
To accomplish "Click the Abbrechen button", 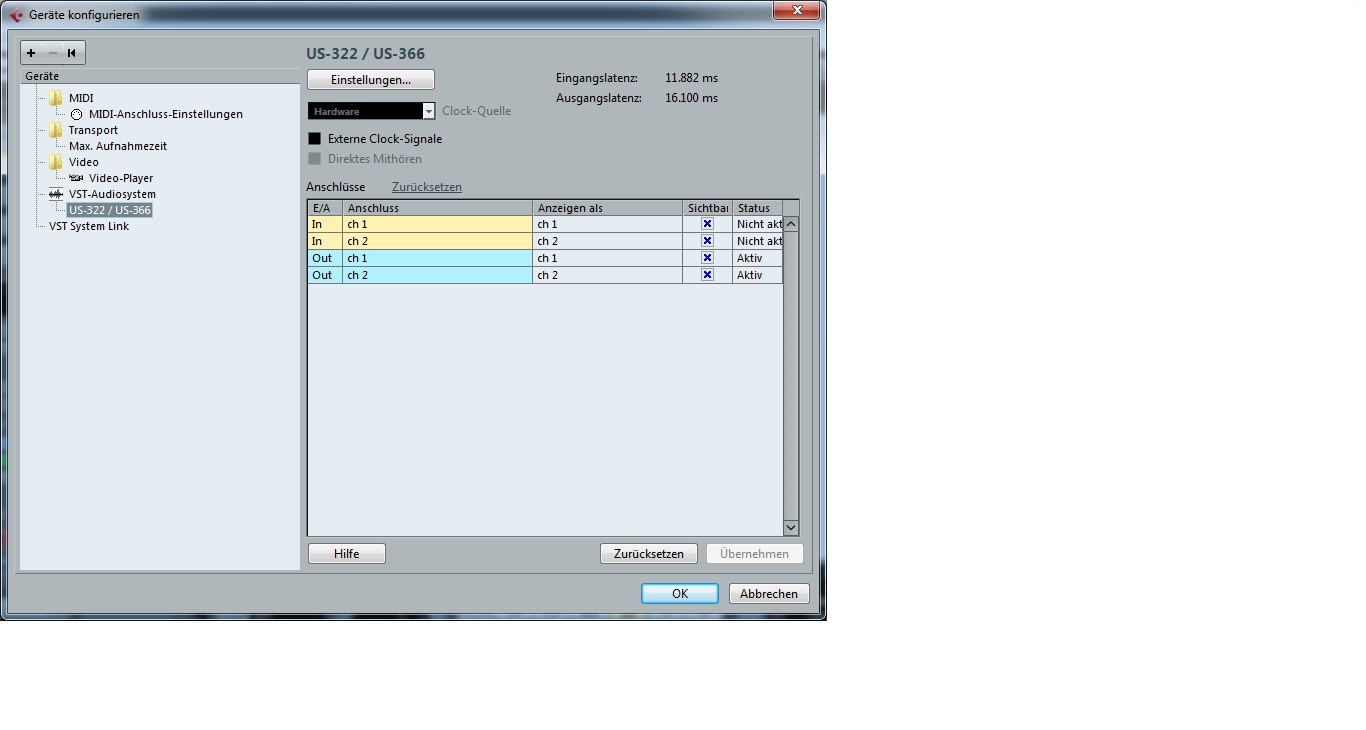I will 769,593.
